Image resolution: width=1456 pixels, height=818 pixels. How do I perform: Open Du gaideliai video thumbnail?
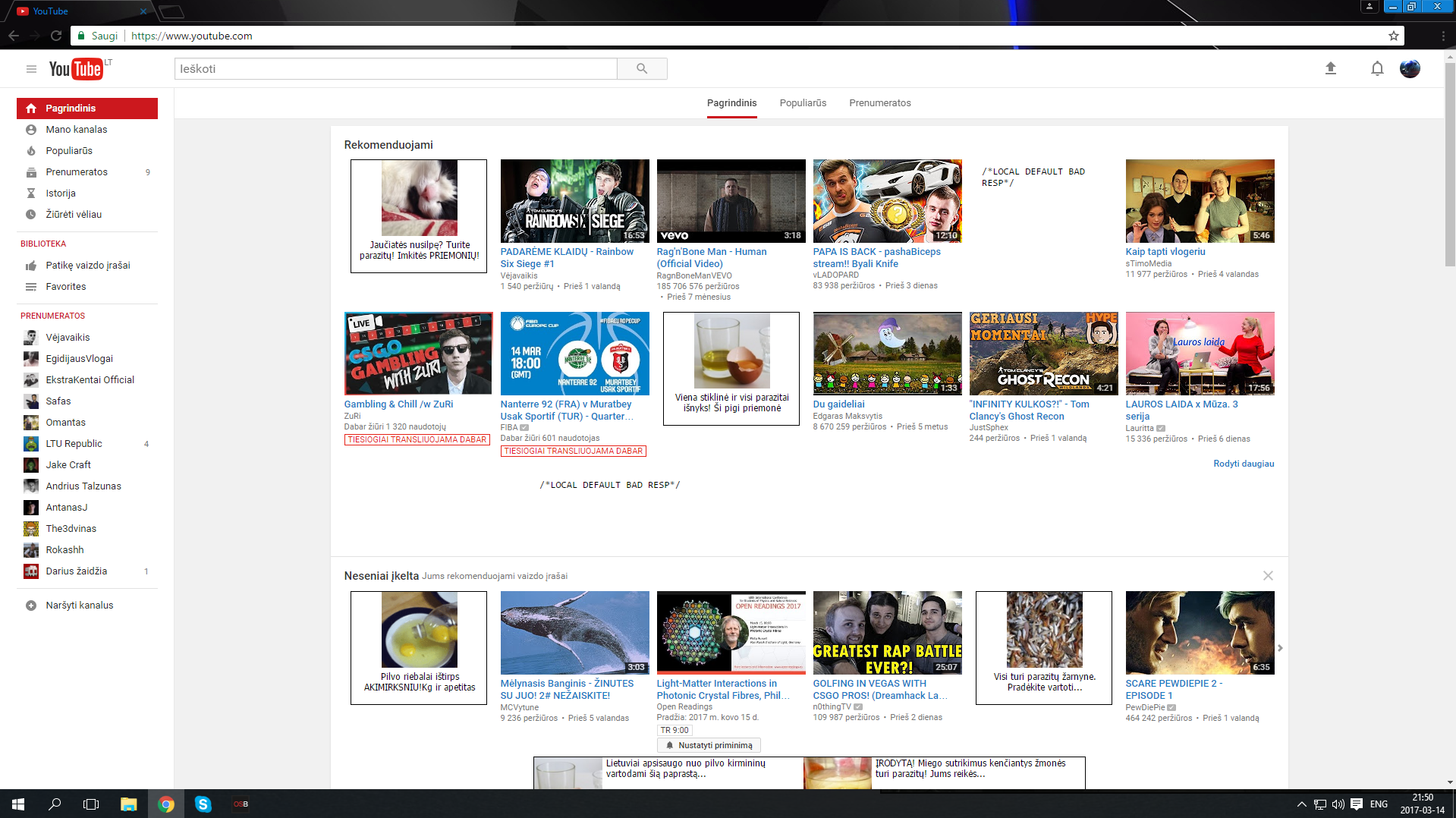tap(887, 354)
